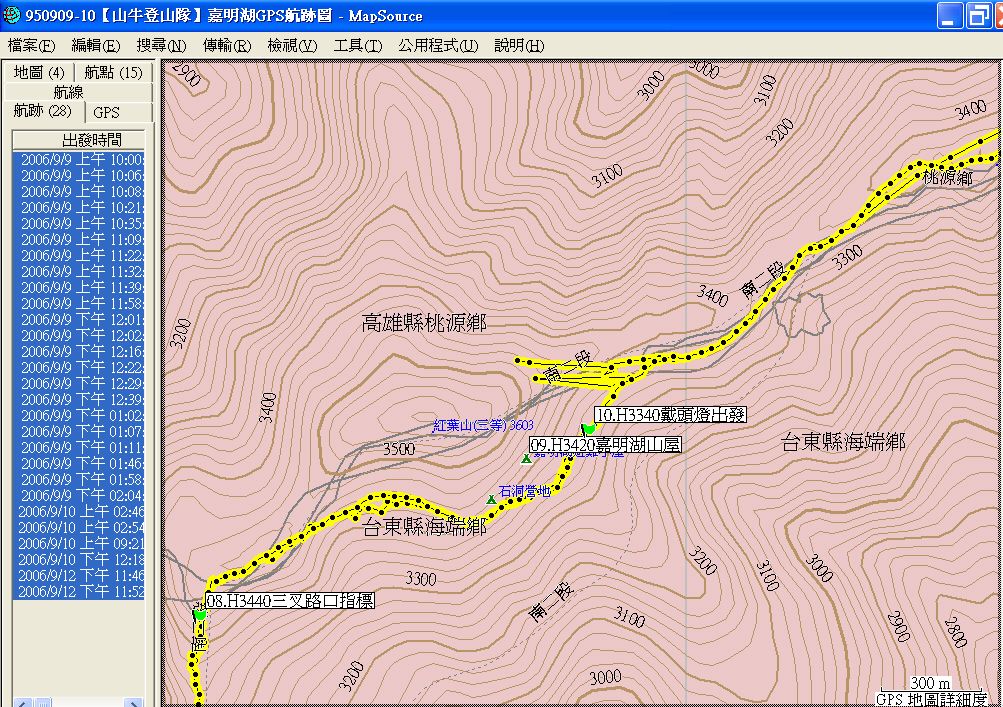
Task: Sort by the 出發時間 column header
Action: tap(79, 140)
